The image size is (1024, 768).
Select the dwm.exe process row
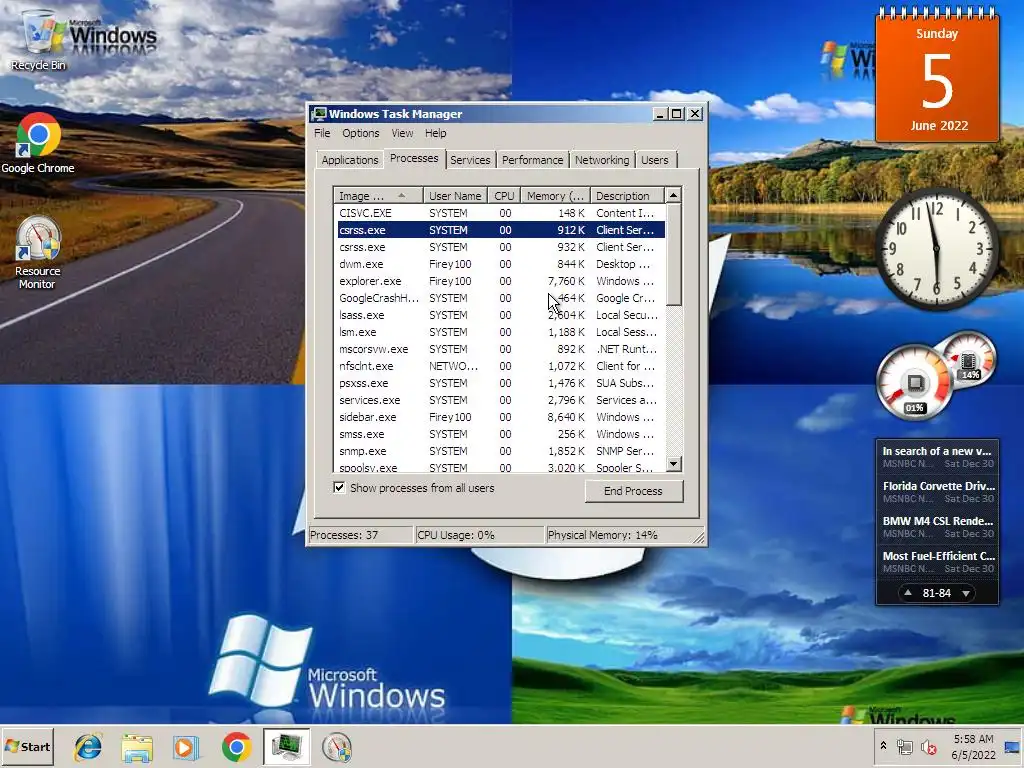point(500,264)
